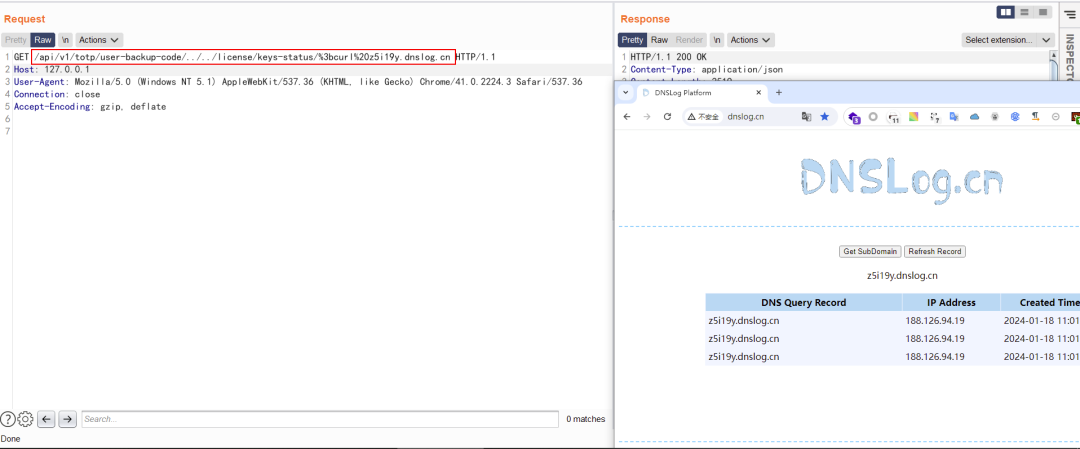Viewport: 1080px width, 449px height.
Task: Expand Request Actions dropdown
Action: (x=99, y=40)
